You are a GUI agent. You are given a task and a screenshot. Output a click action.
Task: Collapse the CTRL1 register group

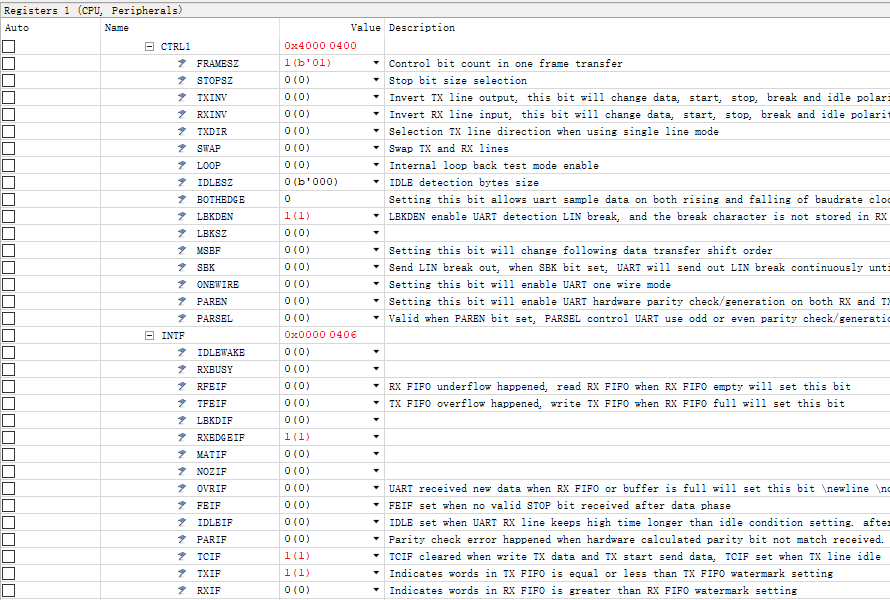[x=149, y=47]
